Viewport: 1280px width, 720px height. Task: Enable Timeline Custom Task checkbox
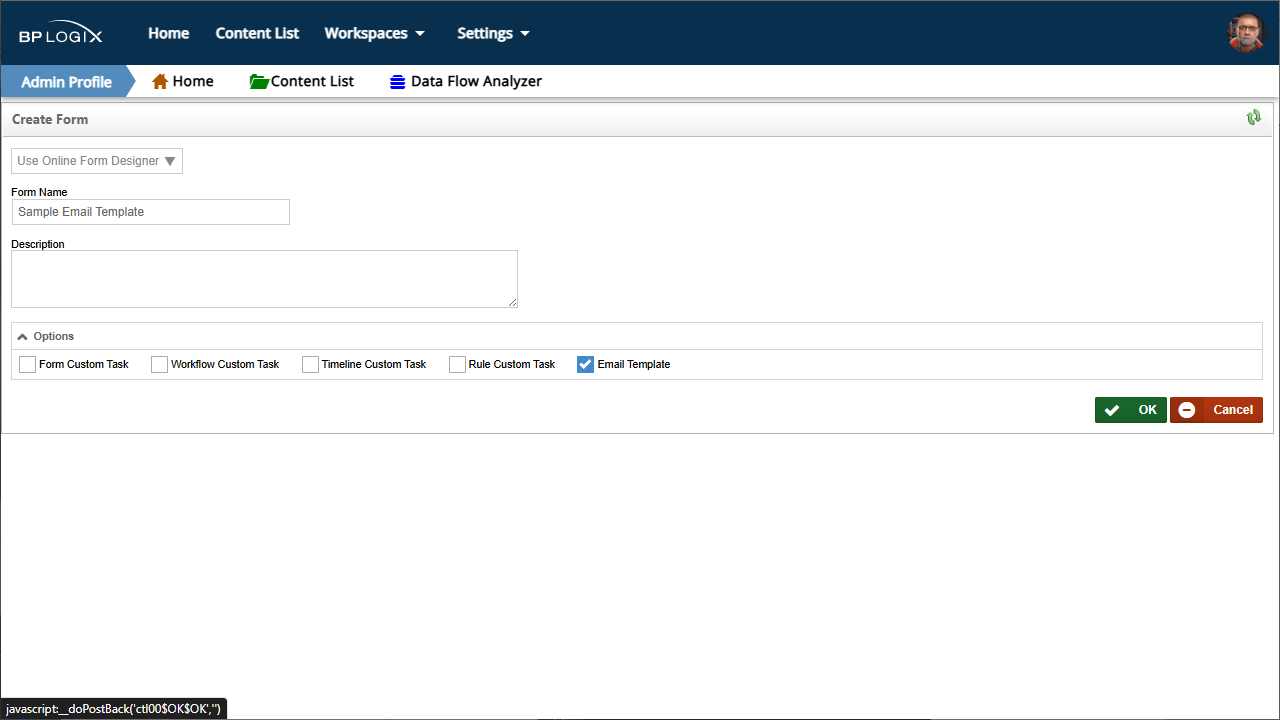[x=310, y=365]
